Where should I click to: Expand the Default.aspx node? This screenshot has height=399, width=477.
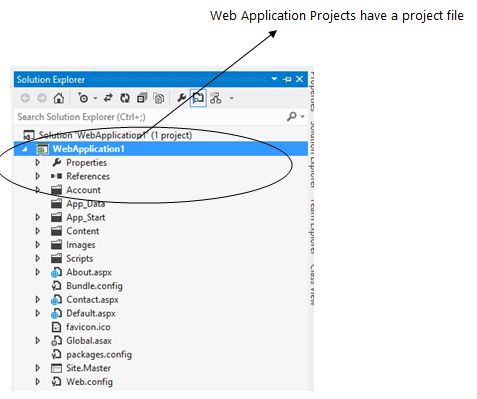38,313
